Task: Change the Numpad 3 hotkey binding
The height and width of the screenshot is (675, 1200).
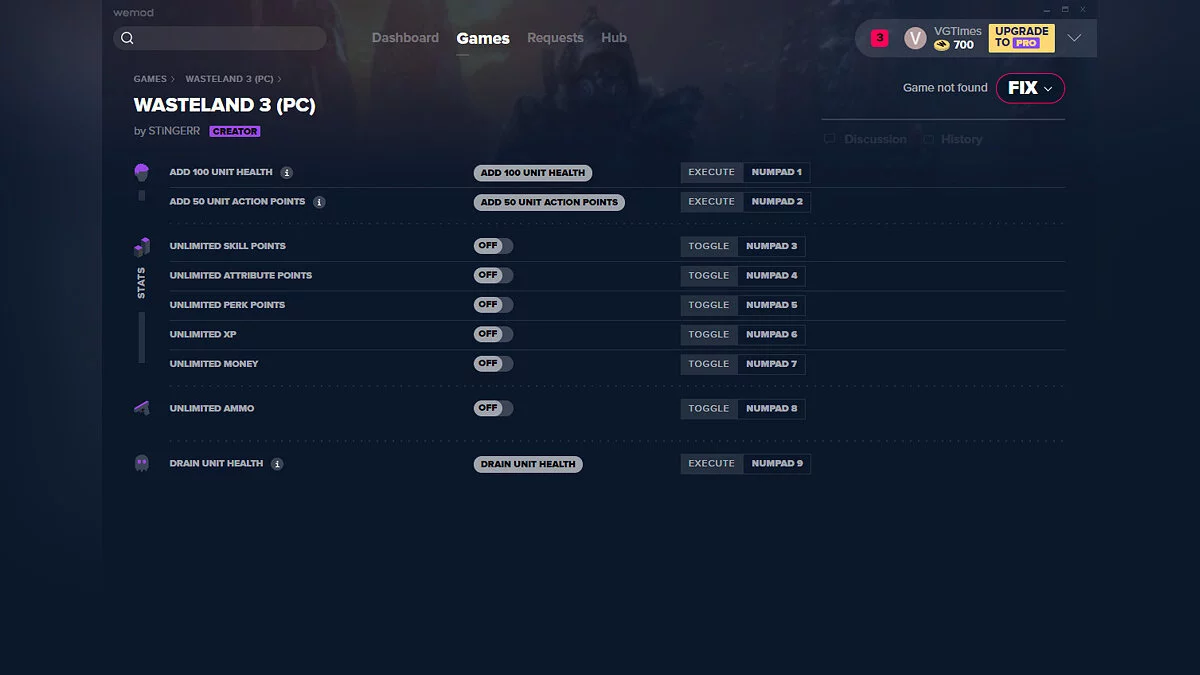Action: (x=771, y=246)
